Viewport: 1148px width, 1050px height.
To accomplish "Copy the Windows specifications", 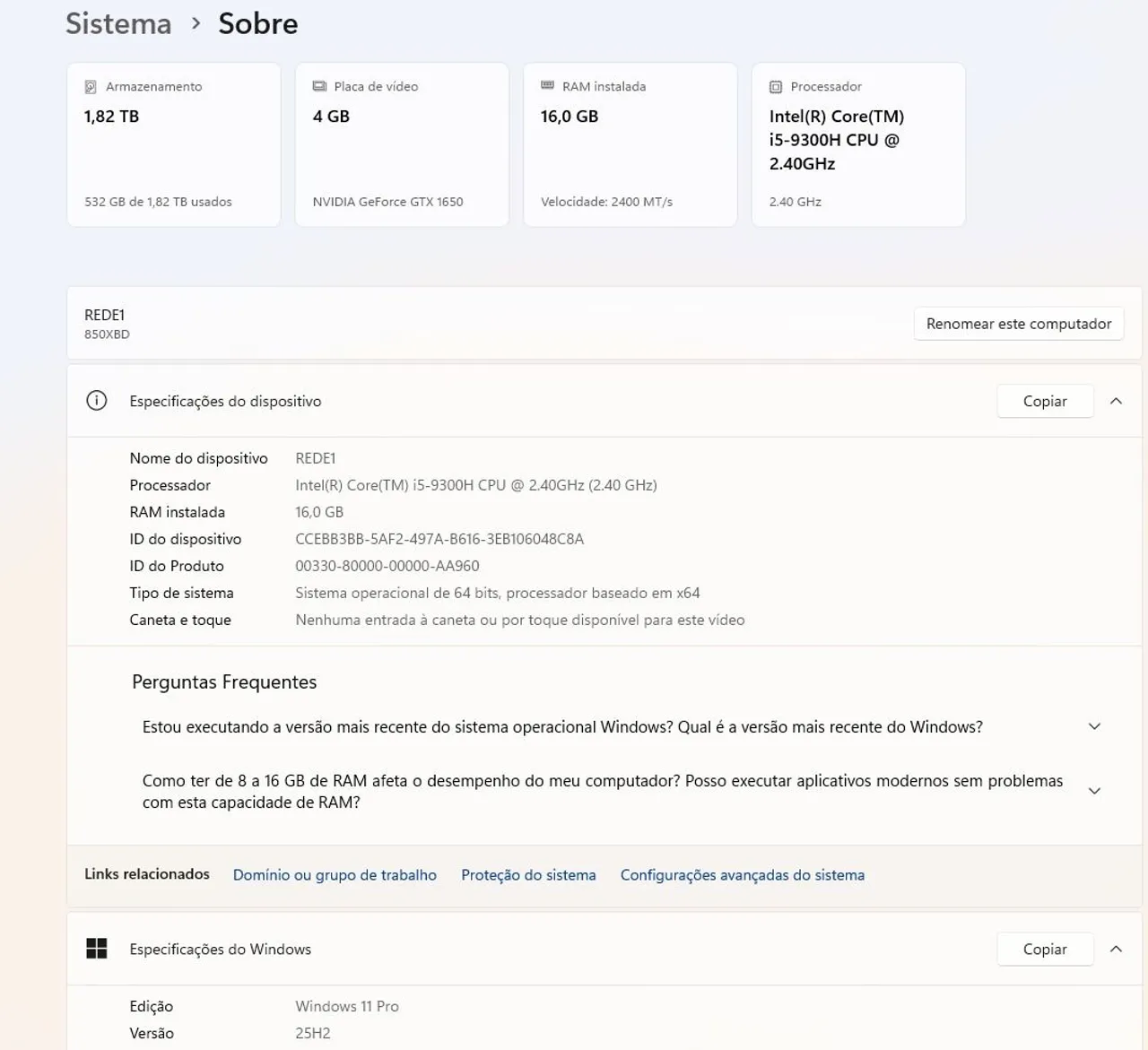I will (1045, 949).
